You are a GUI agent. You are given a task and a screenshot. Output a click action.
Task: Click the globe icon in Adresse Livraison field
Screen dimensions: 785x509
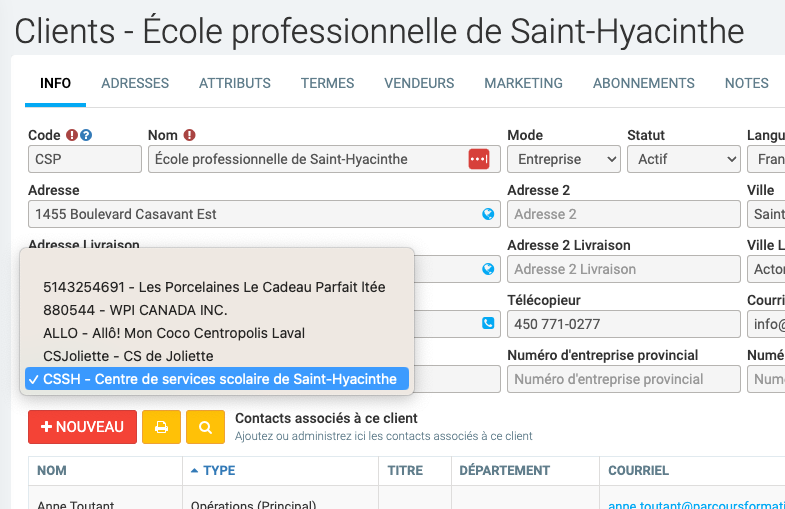click(x=488, y=269)
